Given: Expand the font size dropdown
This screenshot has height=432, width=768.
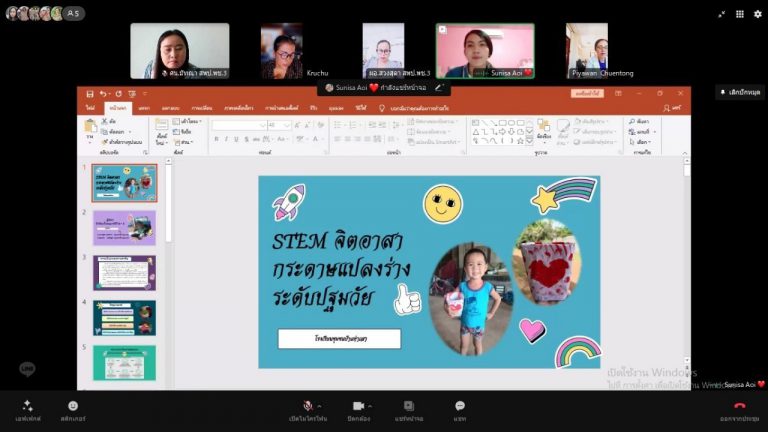Looking at the screenshot, I should tap(286, 125).
